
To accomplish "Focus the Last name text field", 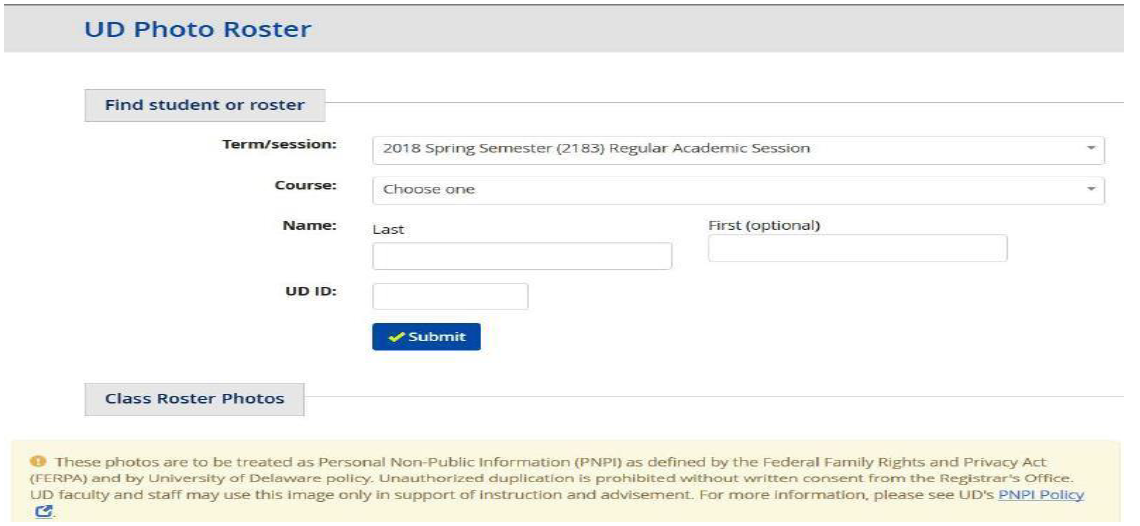I will [x=522, y=256].
